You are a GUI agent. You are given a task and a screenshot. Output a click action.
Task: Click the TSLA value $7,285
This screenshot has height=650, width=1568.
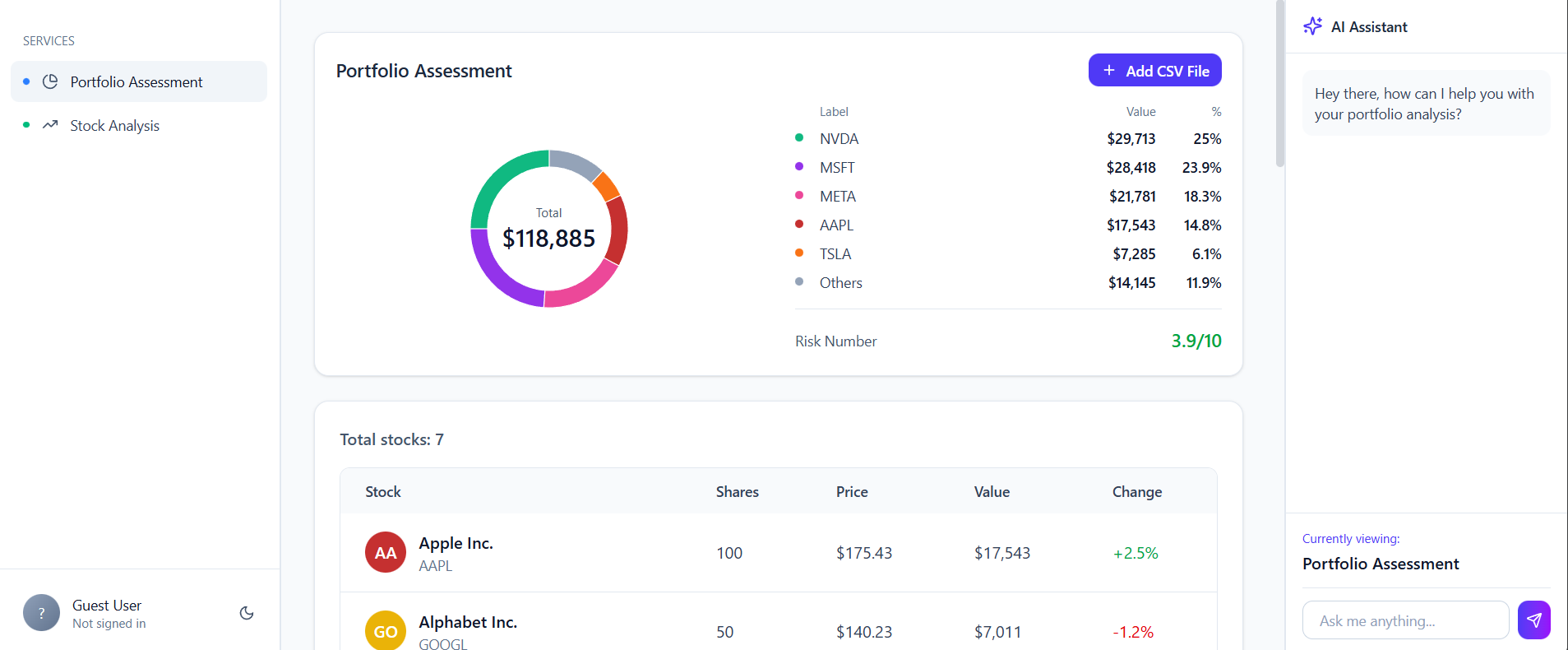(x=1134, y=253)
